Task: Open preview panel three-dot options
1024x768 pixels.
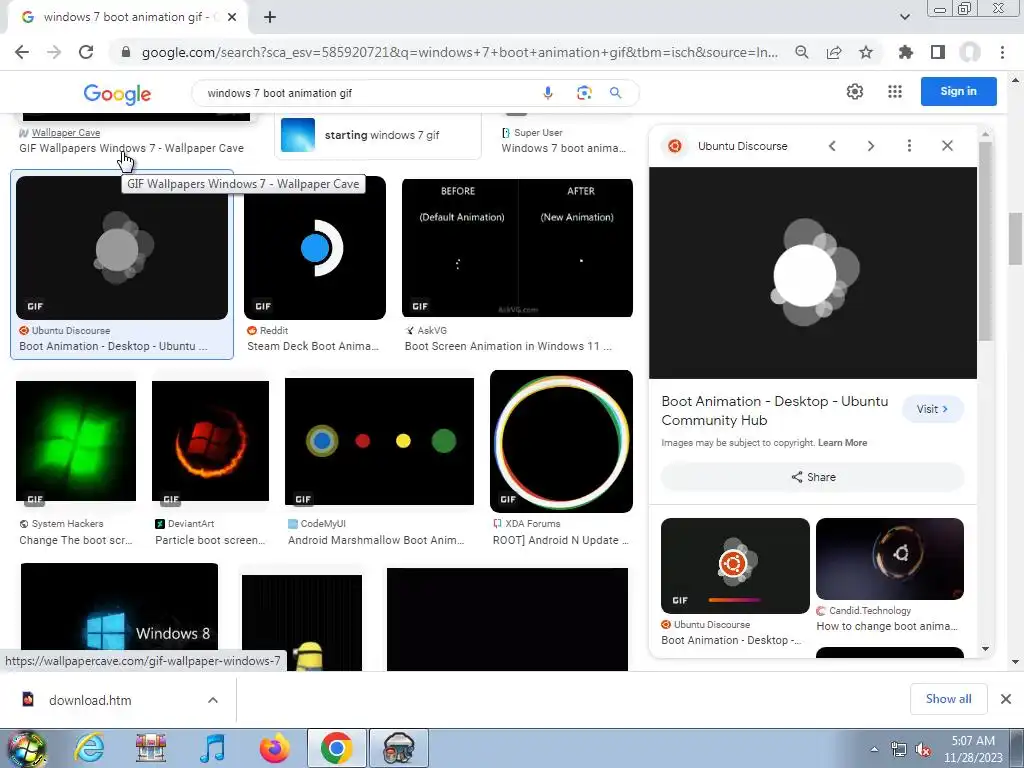Action: click(x=909, y=146)
